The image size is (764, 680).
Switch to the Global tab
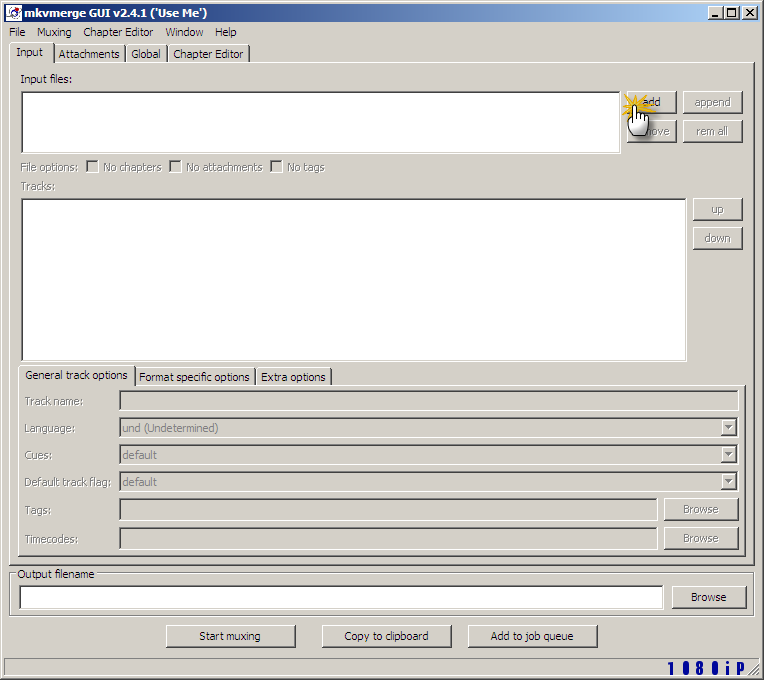(x=146, y=54)
